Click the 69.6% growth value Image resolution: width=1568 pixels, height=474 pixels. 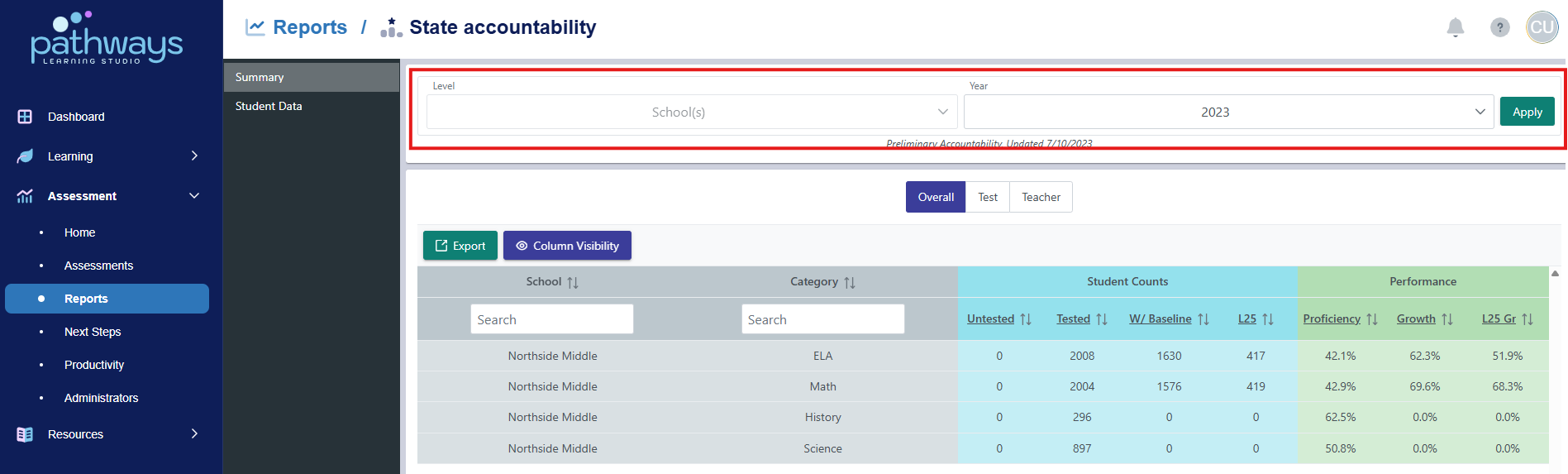1425,386
